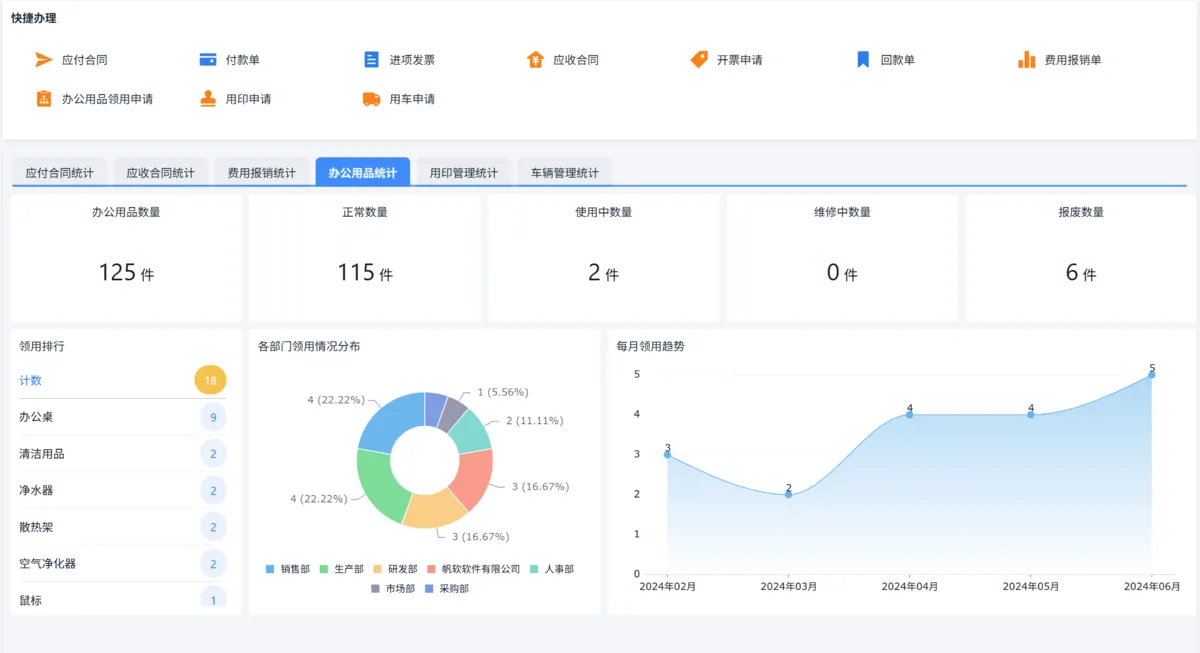Viewport: 1200px width, 653px height.
Task: Open the 办公用品领用申请 shortcut link
Action: click(x=107, y=99)
